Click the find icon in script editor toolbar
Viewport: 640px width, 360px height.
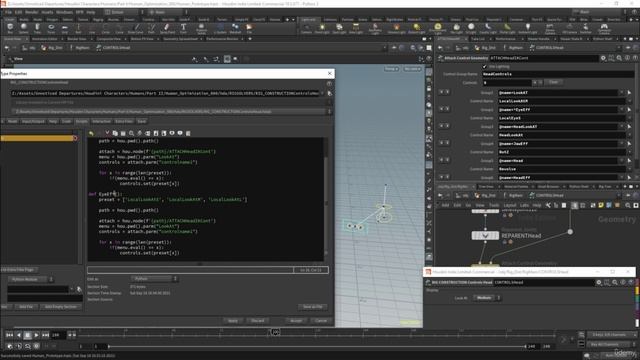click(x=131, y=133)
